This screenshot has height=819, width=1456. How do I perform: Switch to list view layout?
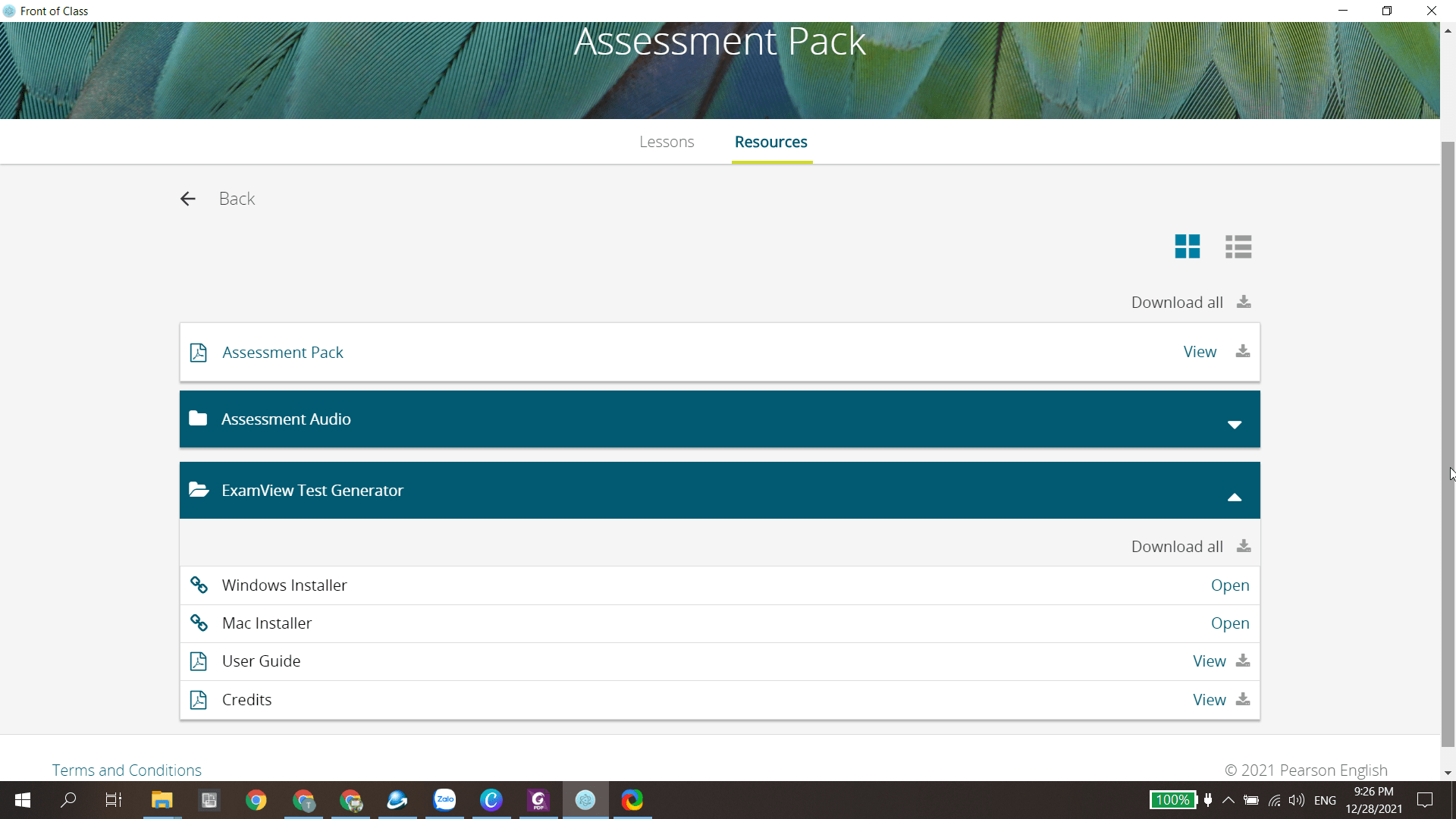(1238, 246)
